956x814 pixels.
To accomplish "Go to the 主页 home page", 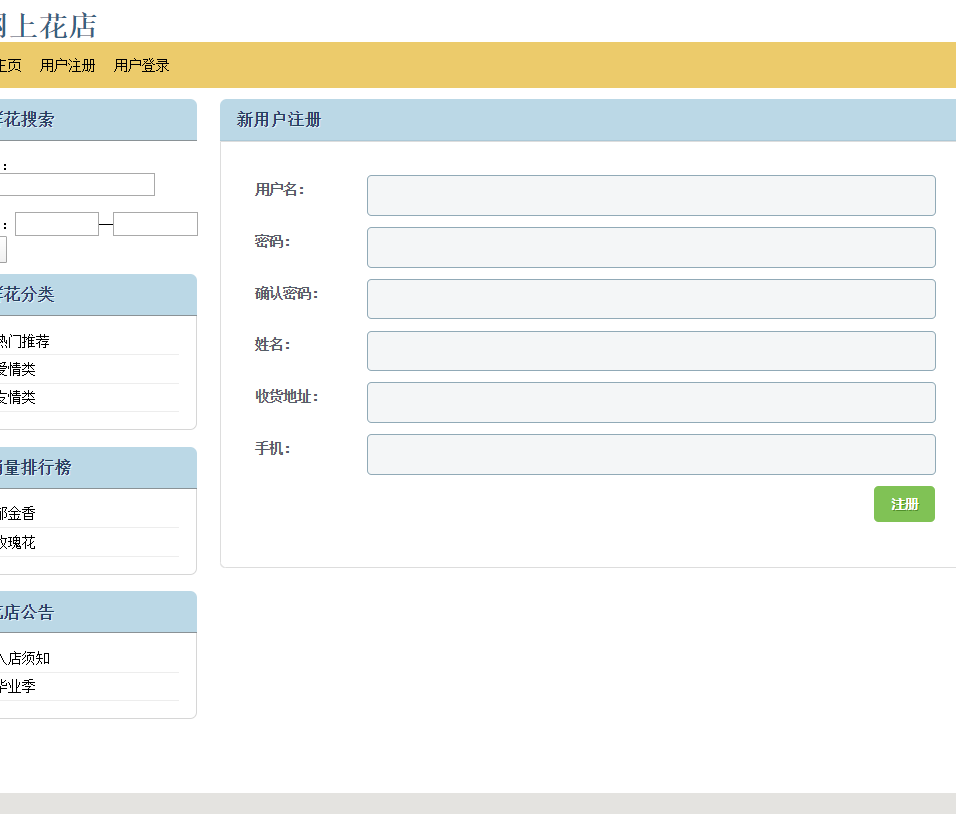I will click(x=8, y=65).
